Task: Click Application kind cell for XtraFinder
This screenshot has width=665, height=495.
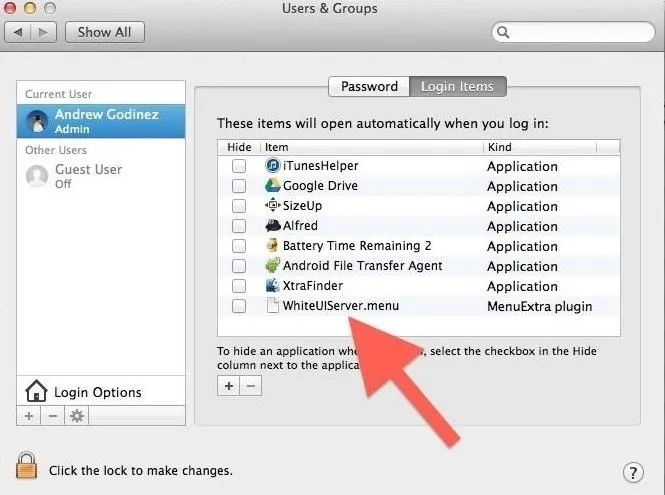Action: [522, 287]
